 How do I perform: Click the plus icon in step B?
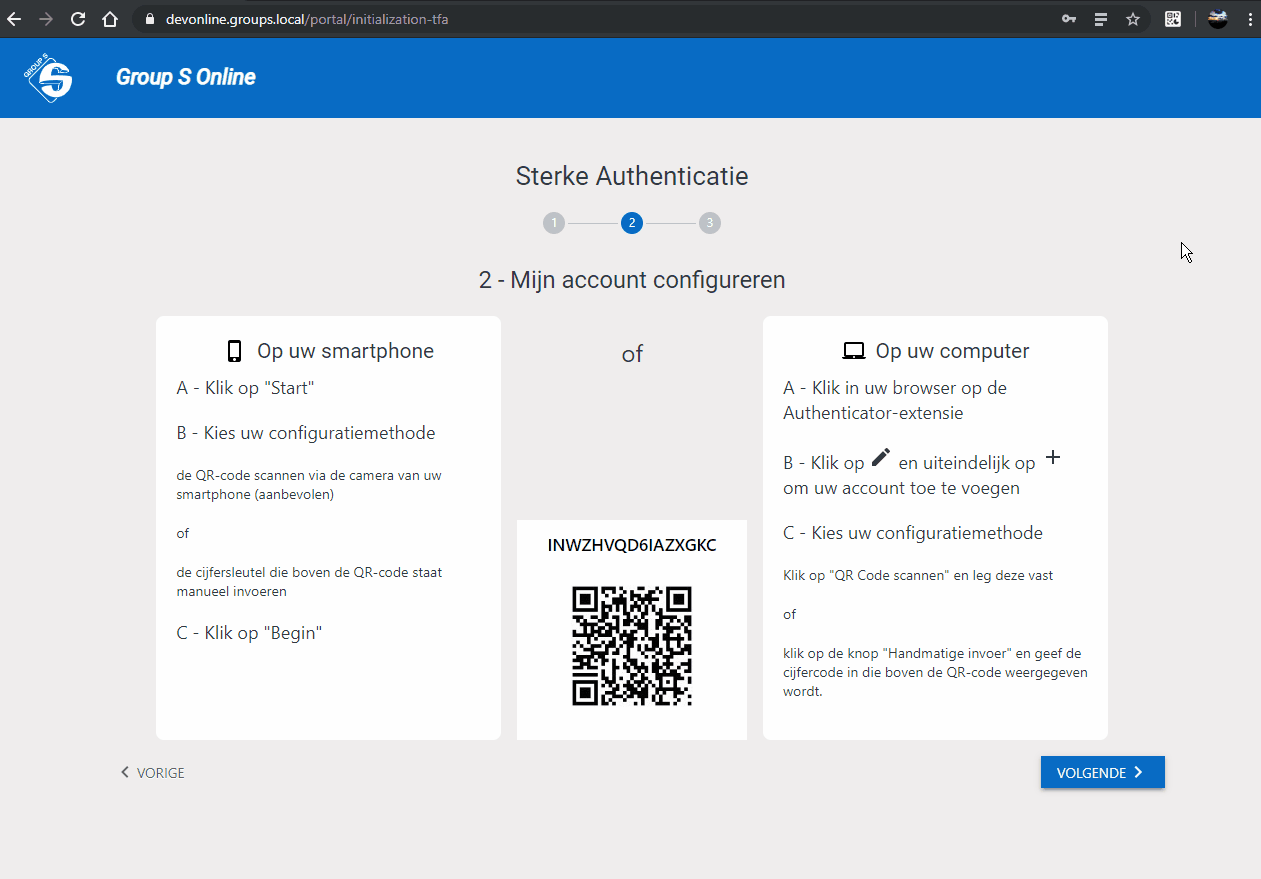pos(1052,457)
